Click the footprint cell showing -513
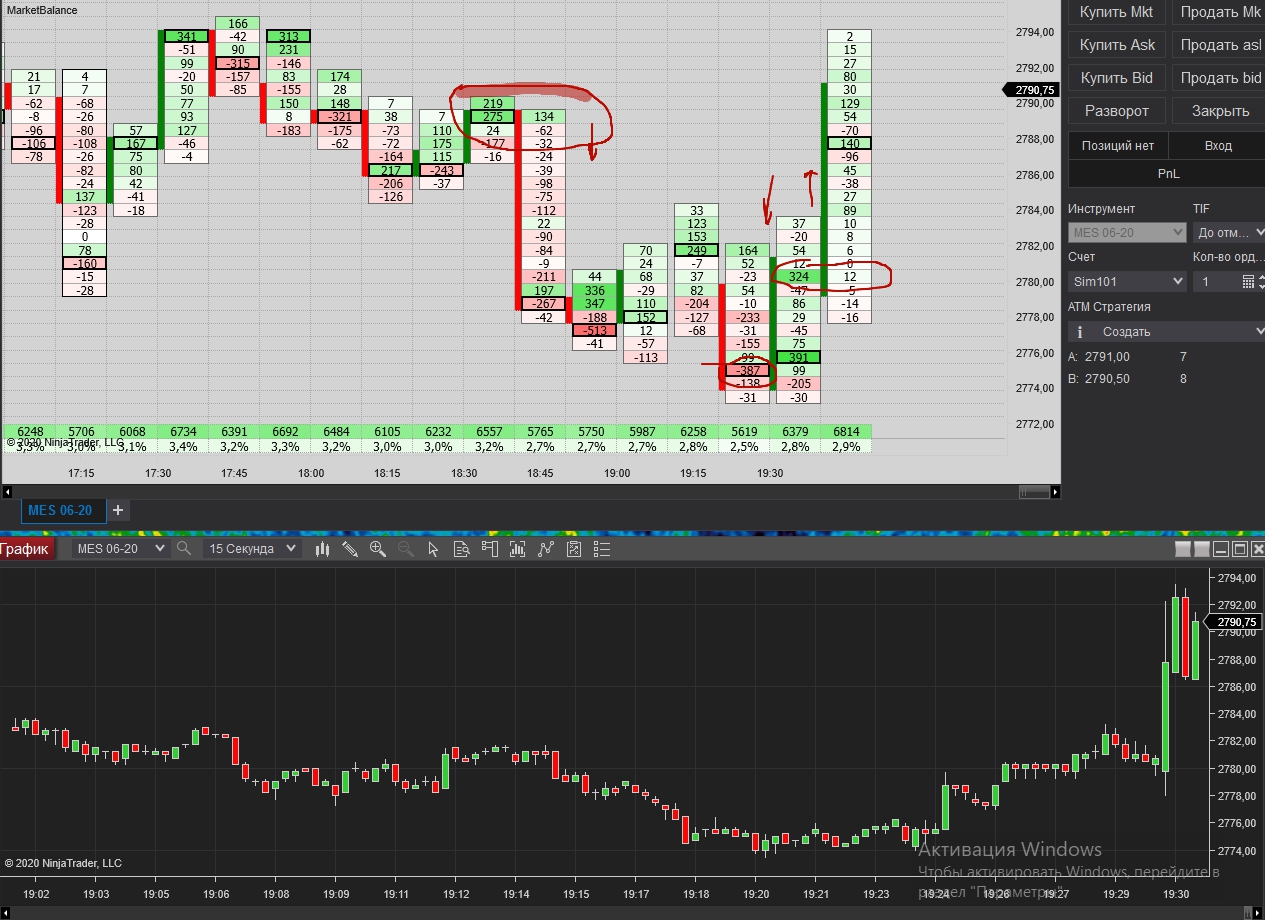 595,331
